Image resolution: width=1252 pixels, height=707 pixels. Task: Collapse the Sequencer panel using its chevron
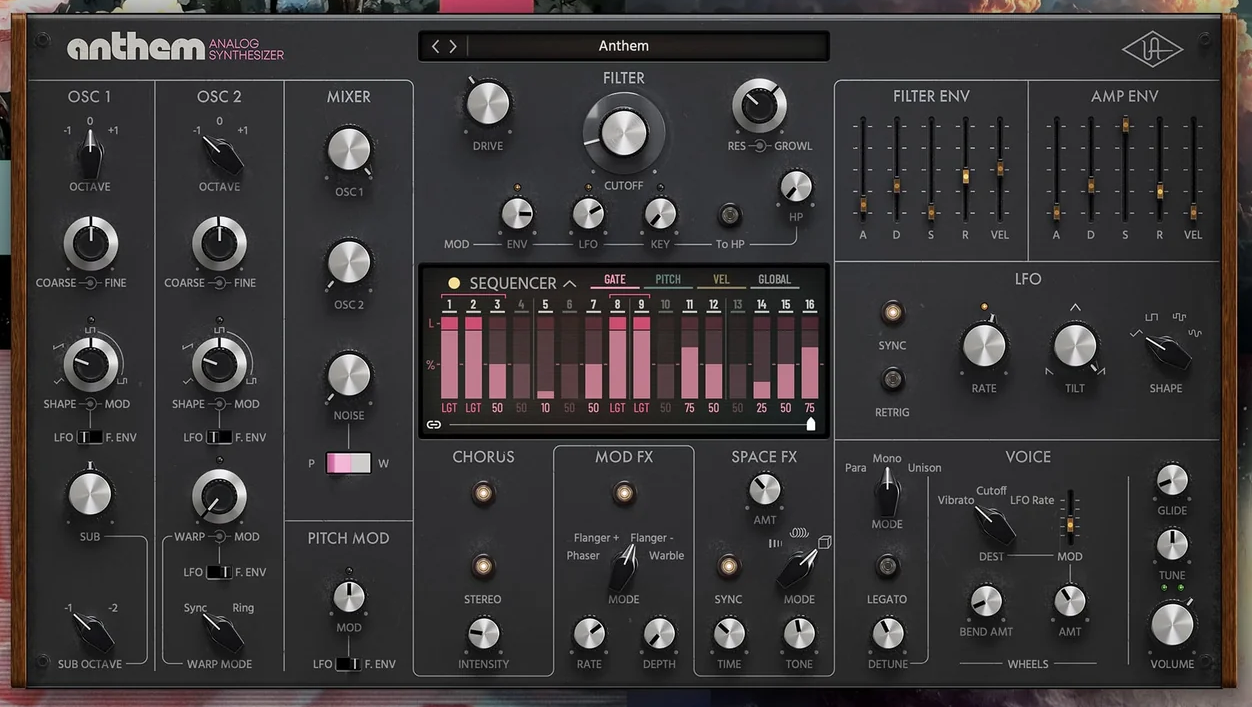(569, 283)
